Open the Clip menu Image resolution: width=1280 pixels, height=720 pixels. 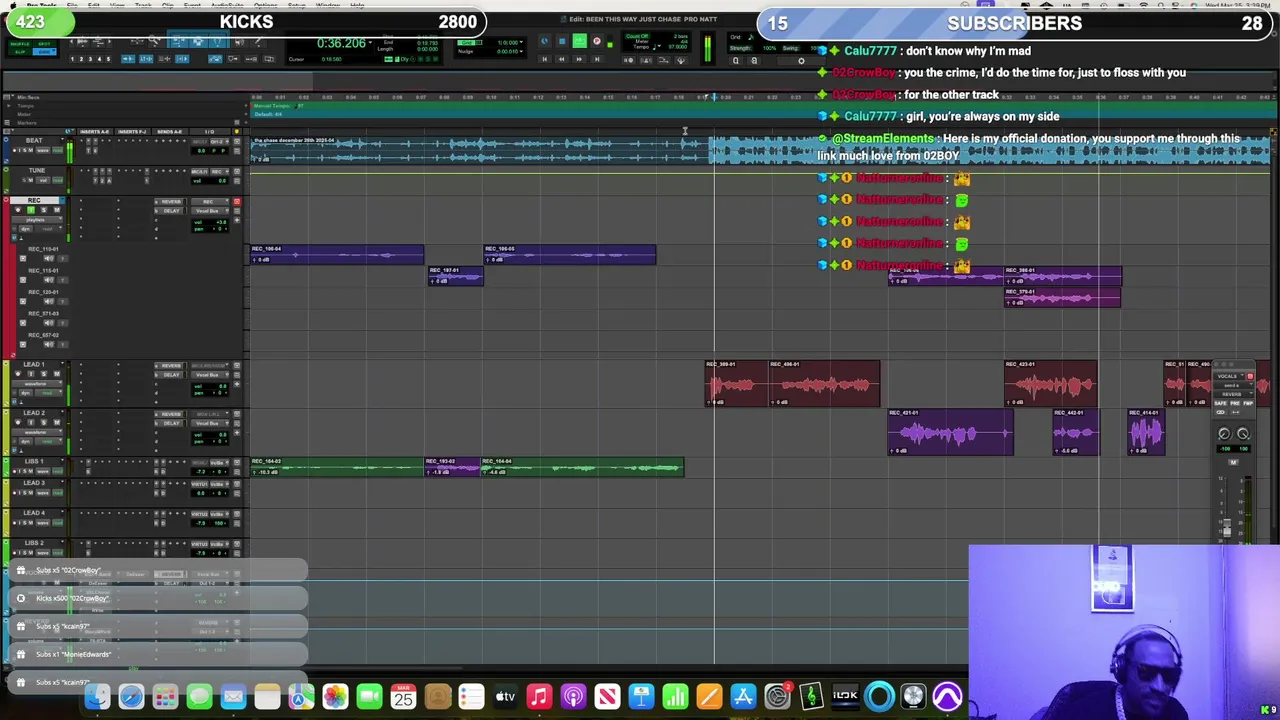[x=168, y=5]
